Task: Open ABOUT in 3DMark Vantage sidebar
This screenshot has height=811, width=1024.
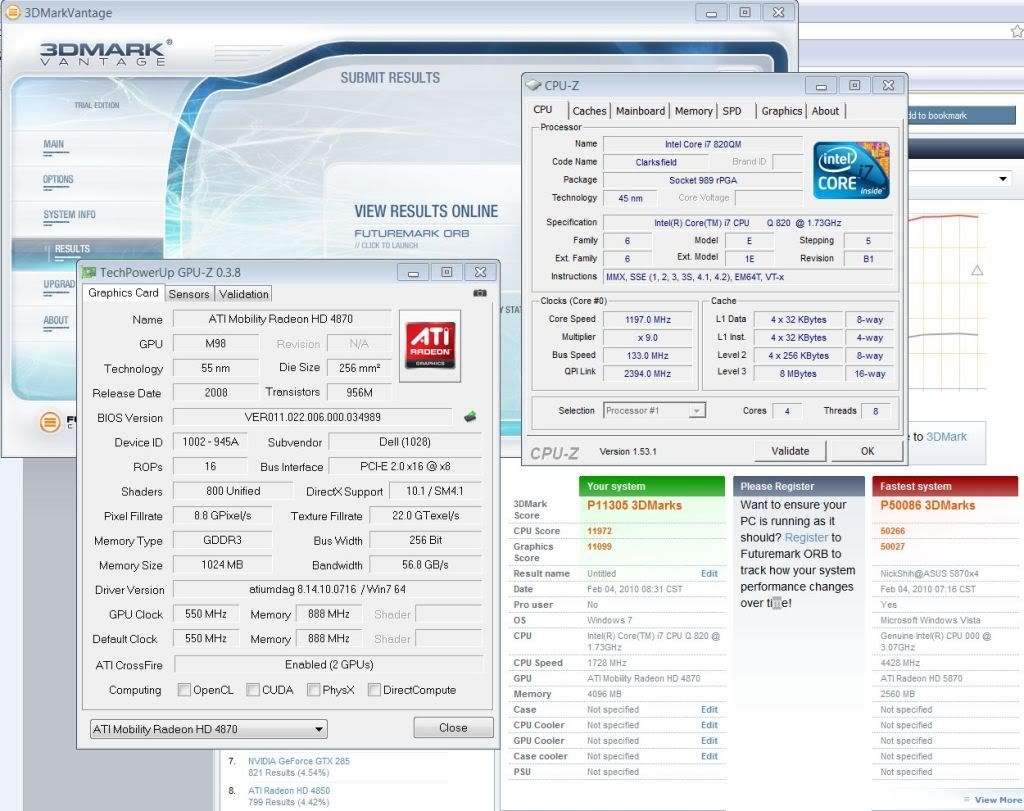Action: click(56, 321)
